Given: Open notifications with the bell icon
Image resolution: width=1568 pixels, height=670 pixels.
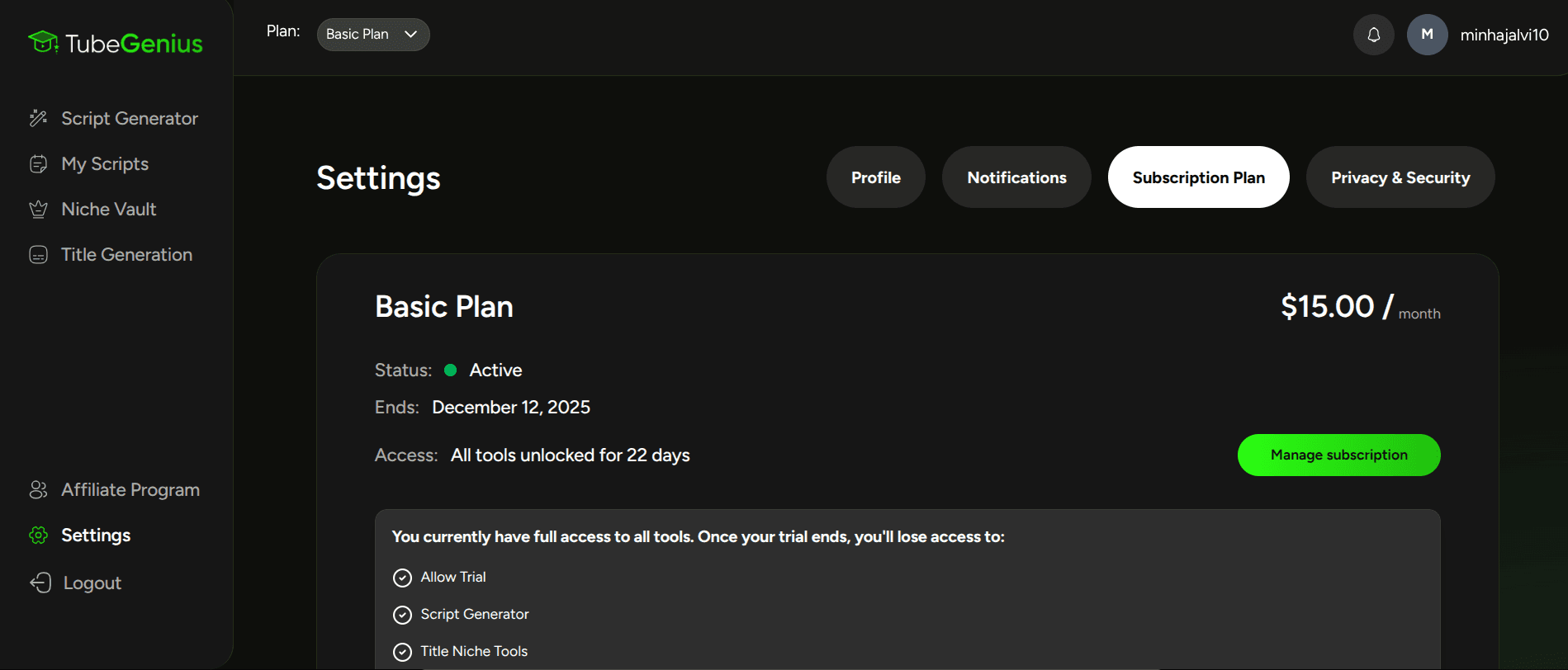Looking at the screenshot, I should (x=1374, y=35).
